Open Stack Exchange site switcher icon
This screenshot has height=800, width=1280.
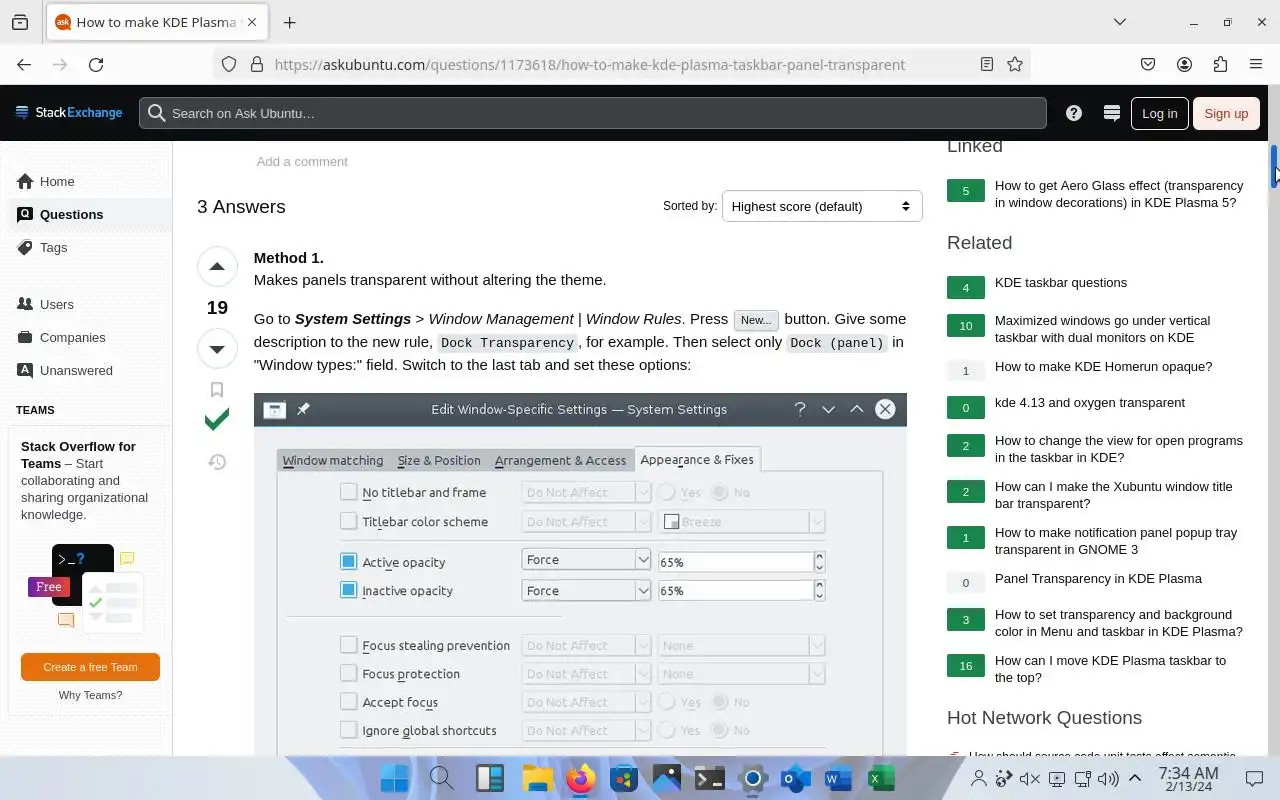pos(1111,113)
